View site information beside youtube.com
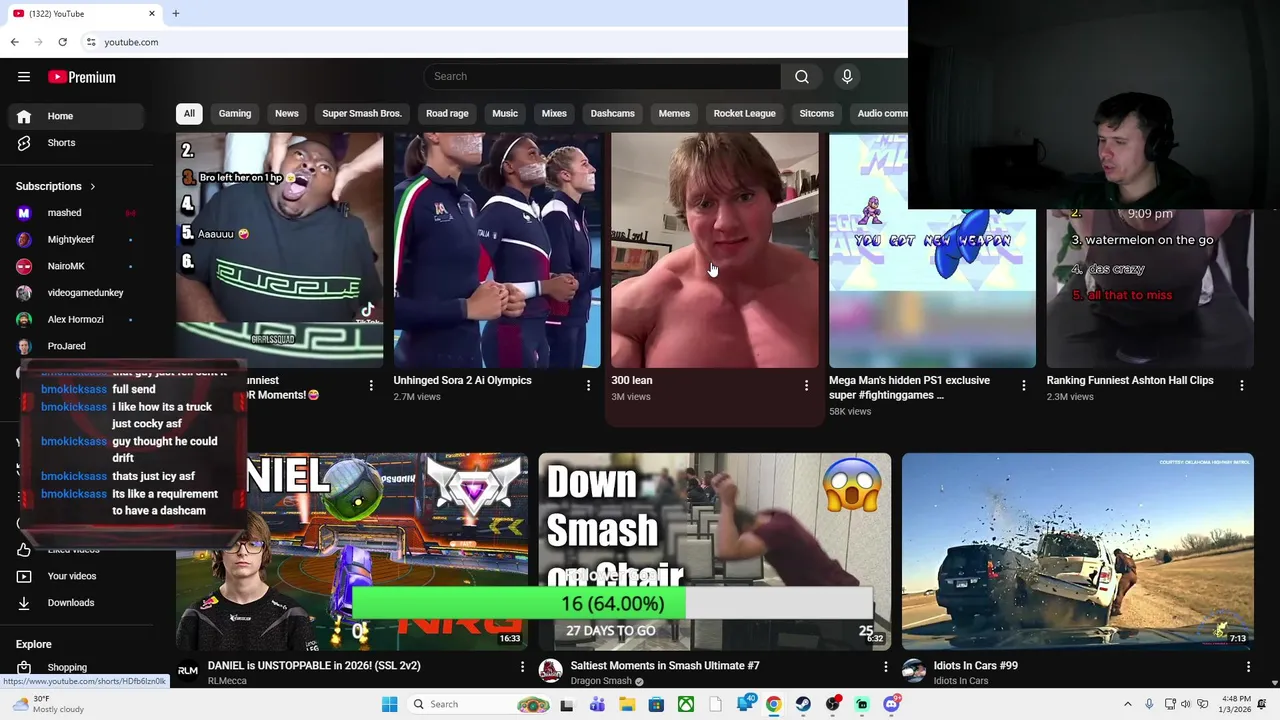The height and width of the screenshot is (720, 1280). (x=91, y=42)
